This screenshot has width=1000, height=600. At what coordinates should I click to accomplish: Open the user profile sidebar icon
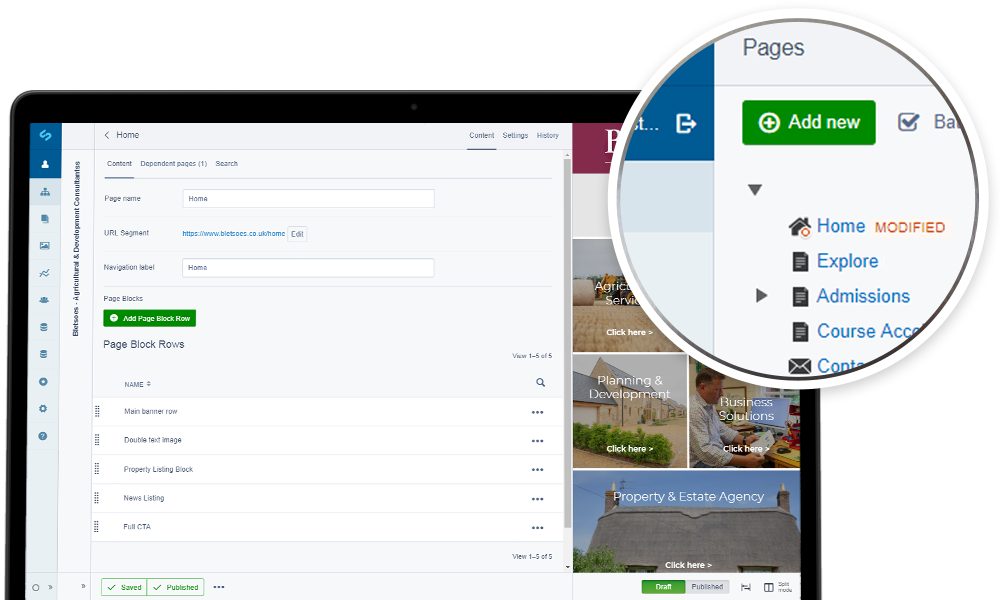tap(45, 164)
